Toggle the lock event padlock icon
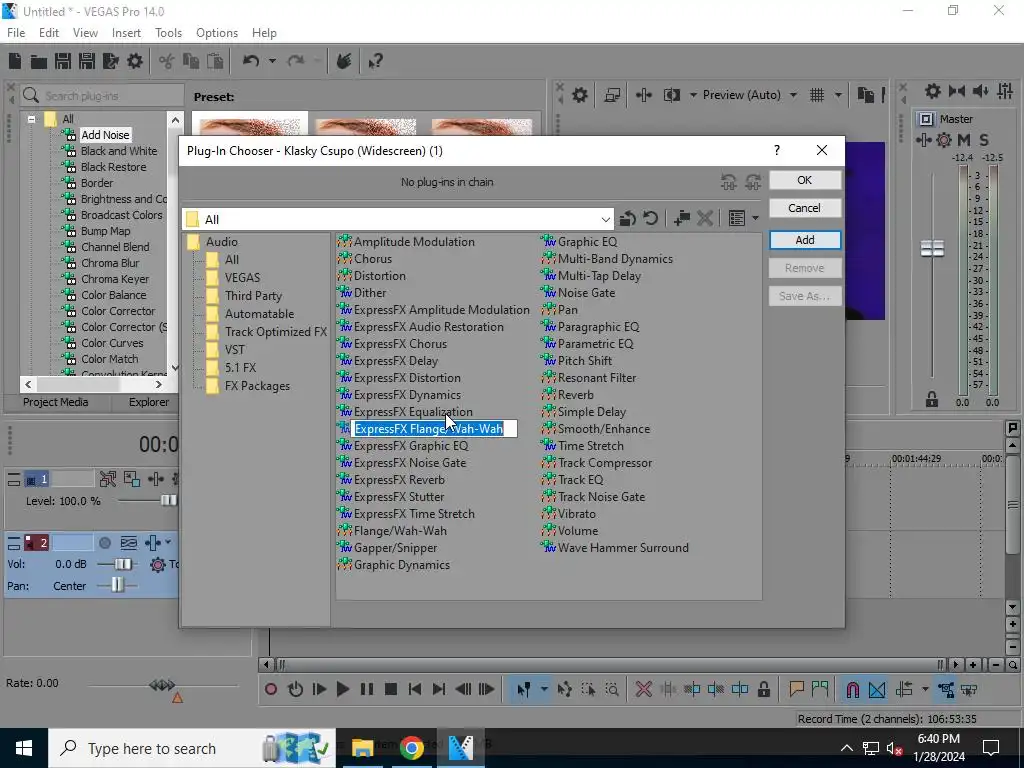The width and height of the screenshot is (1024, 768). click(763, 689)
